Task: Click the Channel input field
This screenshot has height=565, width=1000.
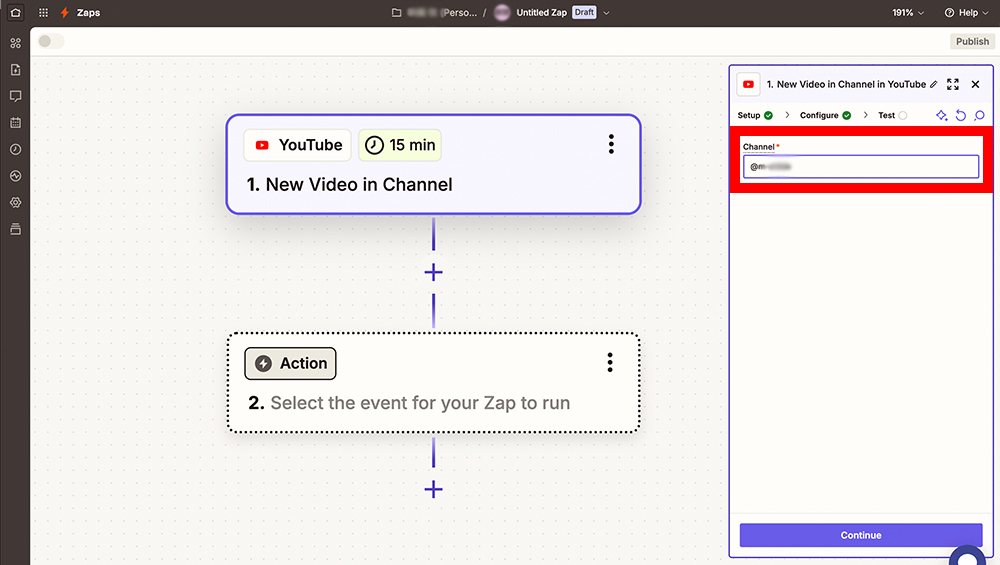Action: point(860,167)
